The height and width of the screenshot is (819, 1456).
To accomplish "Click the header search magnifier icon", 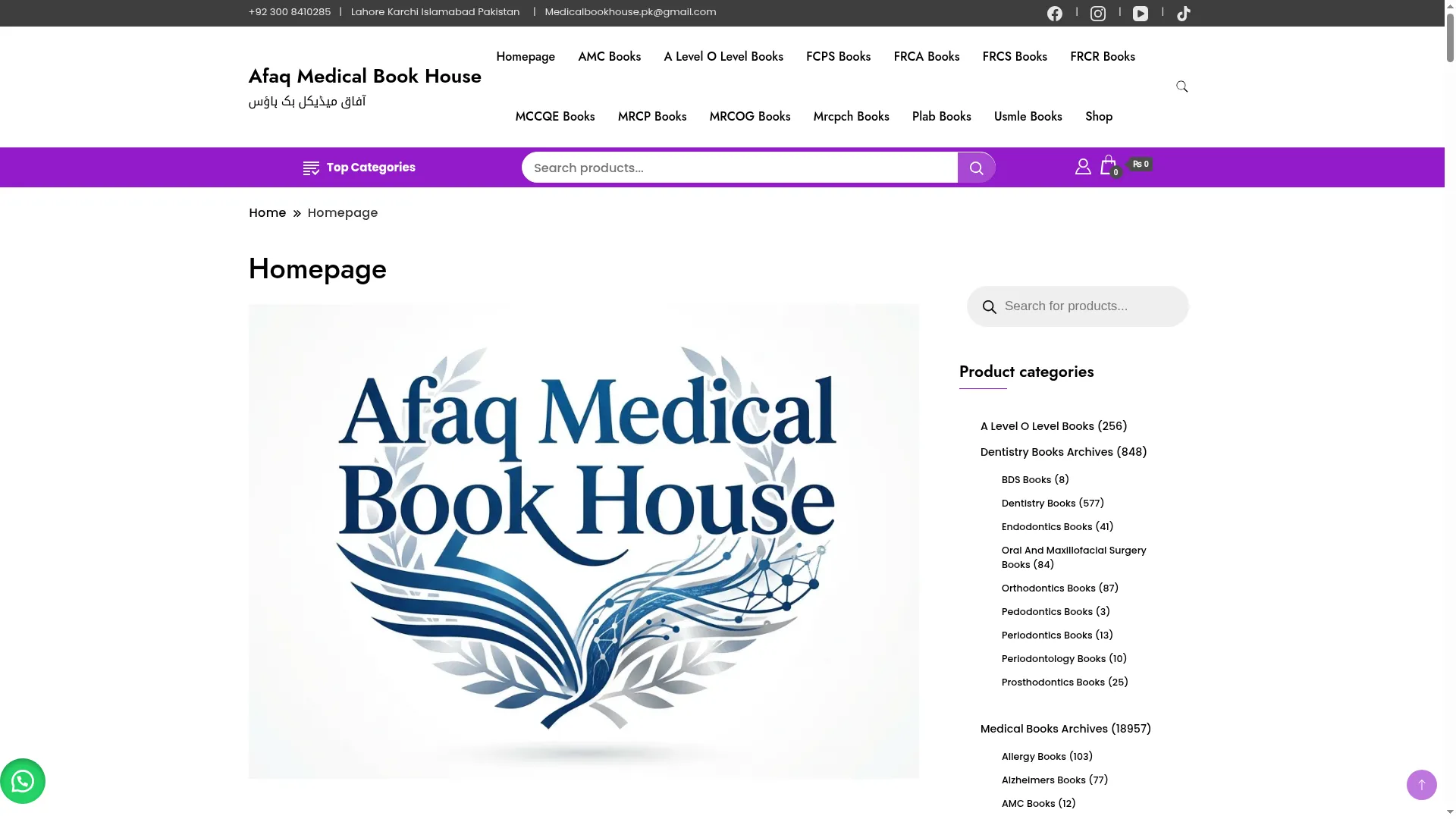I will coord(1181,86).
